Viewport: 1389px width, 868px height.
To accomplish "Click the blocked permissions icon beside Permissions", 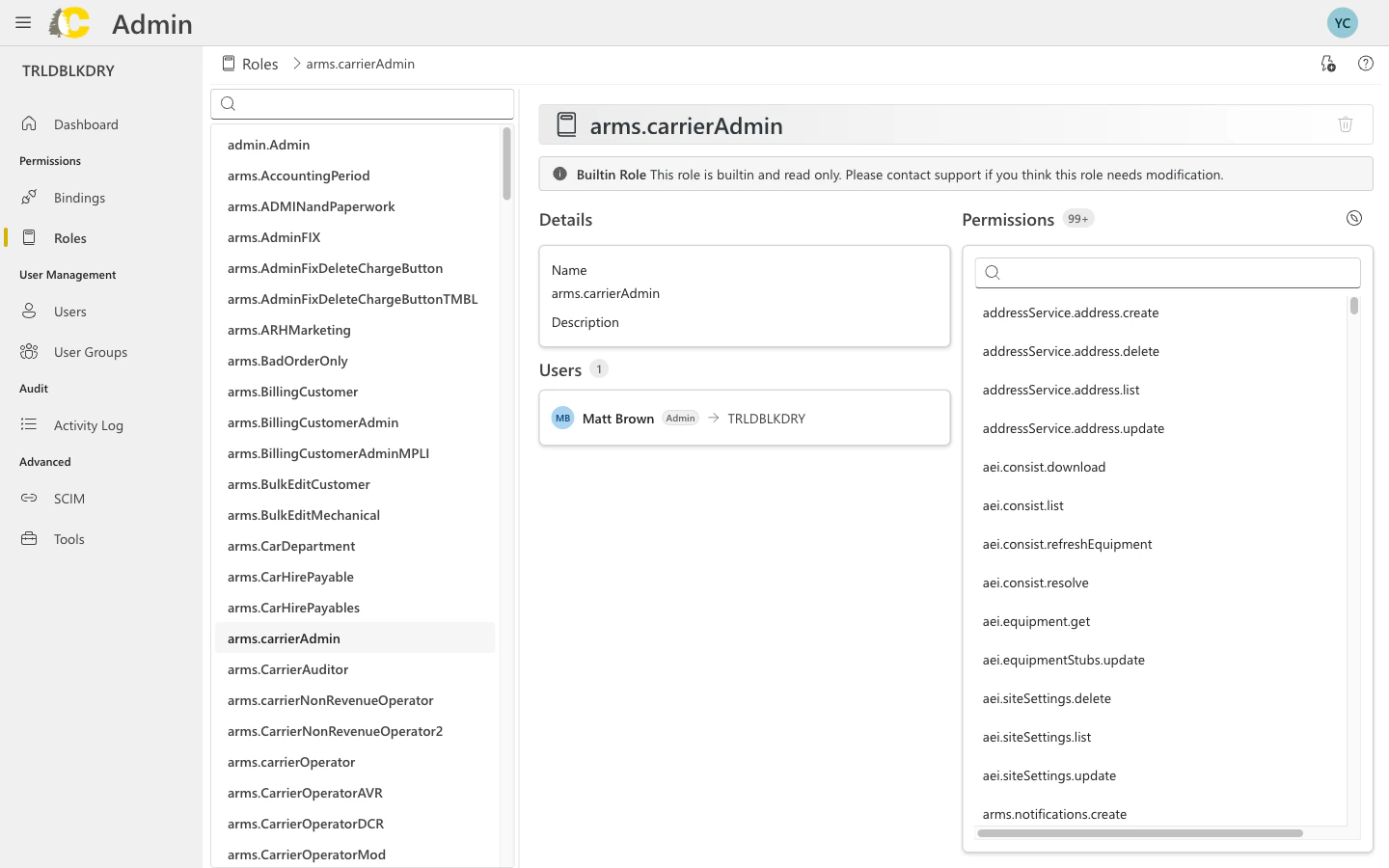I will tap(1353, 218).
